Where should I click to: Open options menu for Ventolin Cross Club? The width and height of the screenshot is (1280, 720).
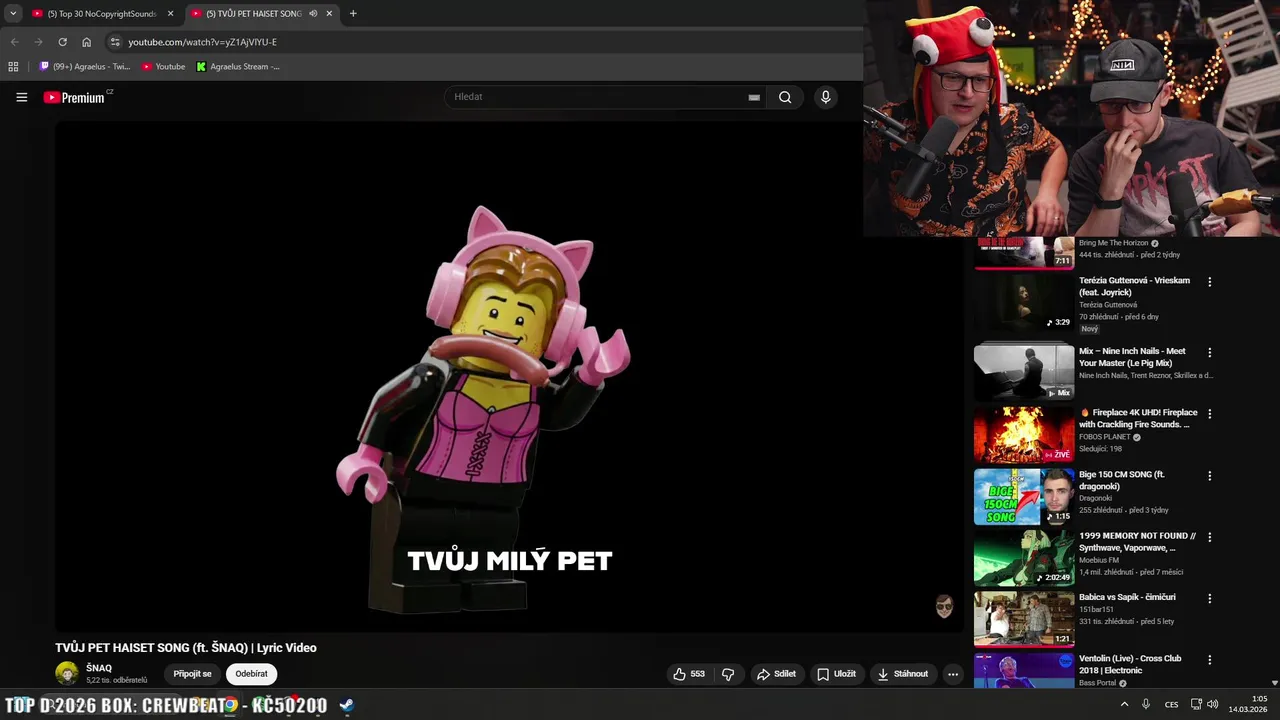pos(1209,660)
